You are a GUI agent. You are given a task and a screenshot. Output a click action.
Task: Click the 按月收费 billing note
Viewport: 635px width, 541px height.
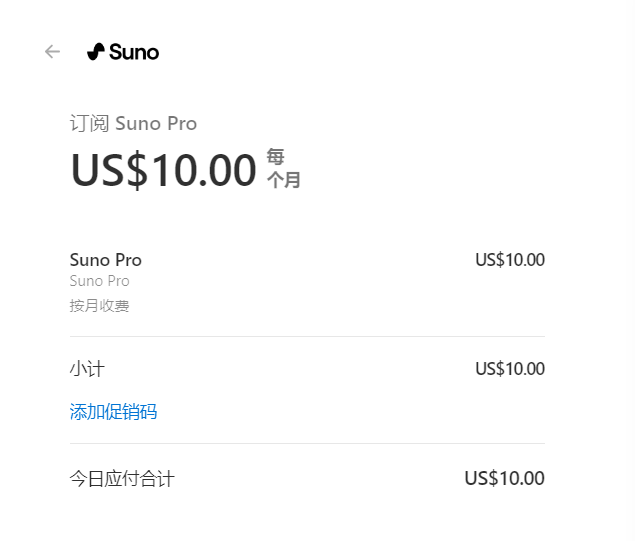coord(99,306)
